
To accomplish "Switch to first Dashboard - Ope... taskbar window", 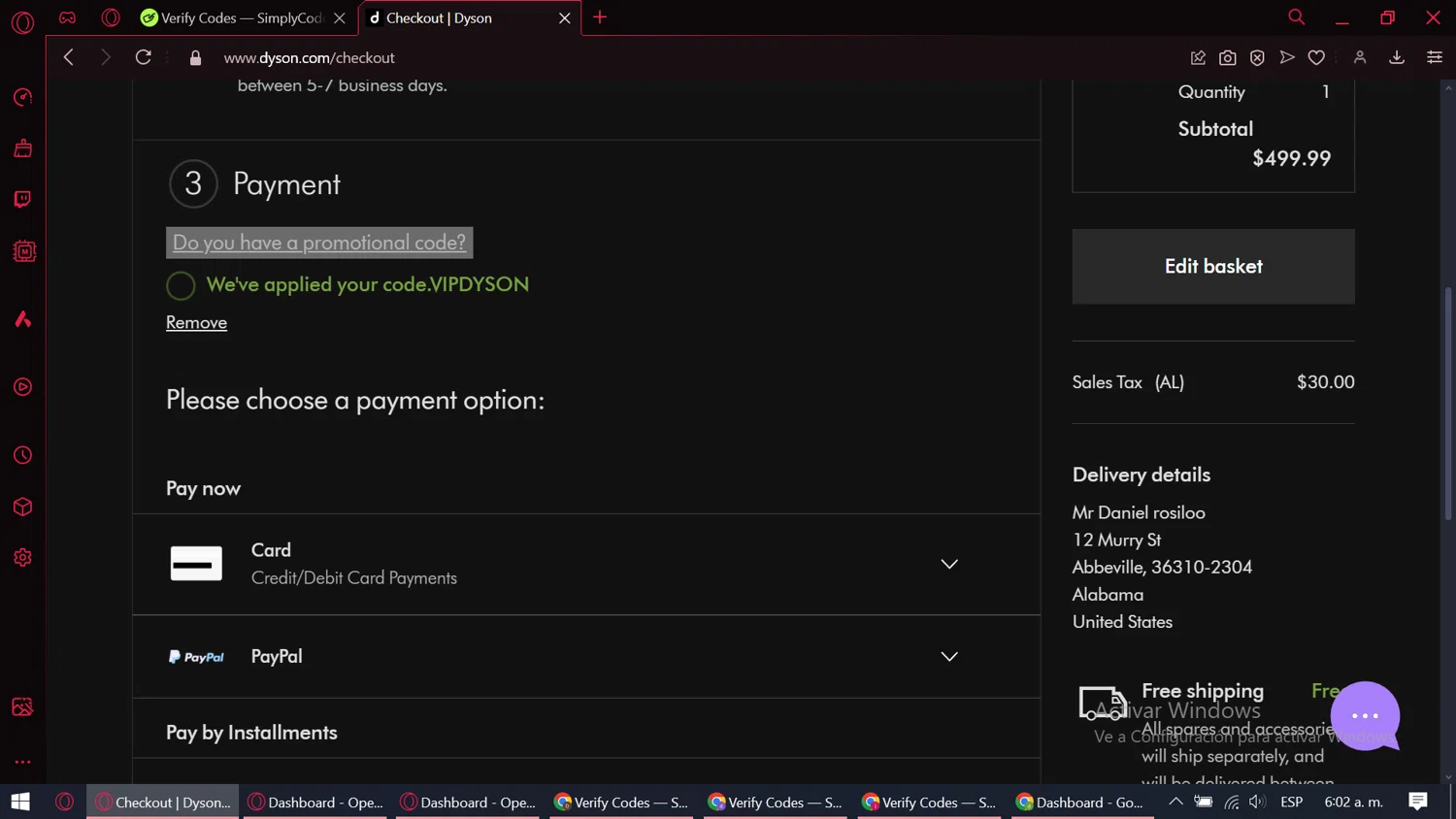I will coord(315,802).
